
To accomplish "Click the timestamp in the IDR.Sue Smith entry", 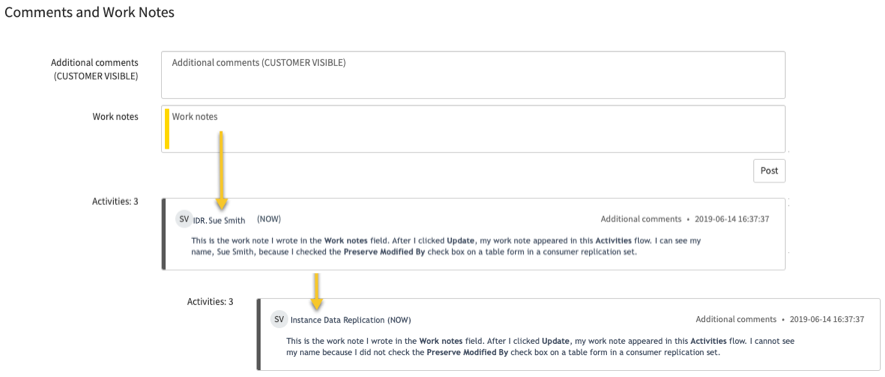I will pos(732,219).
